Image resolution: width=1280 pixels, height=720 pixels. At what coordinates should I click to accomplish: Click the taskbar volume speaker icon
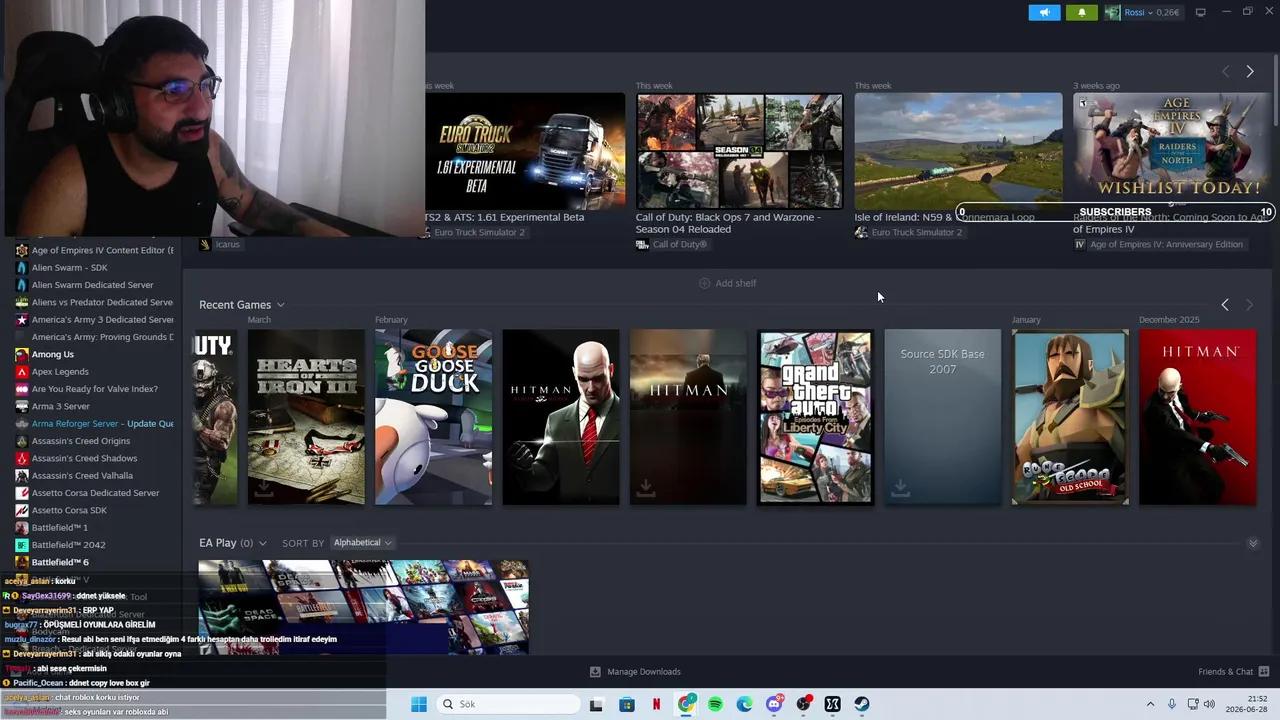click(x=1209, y=704)
